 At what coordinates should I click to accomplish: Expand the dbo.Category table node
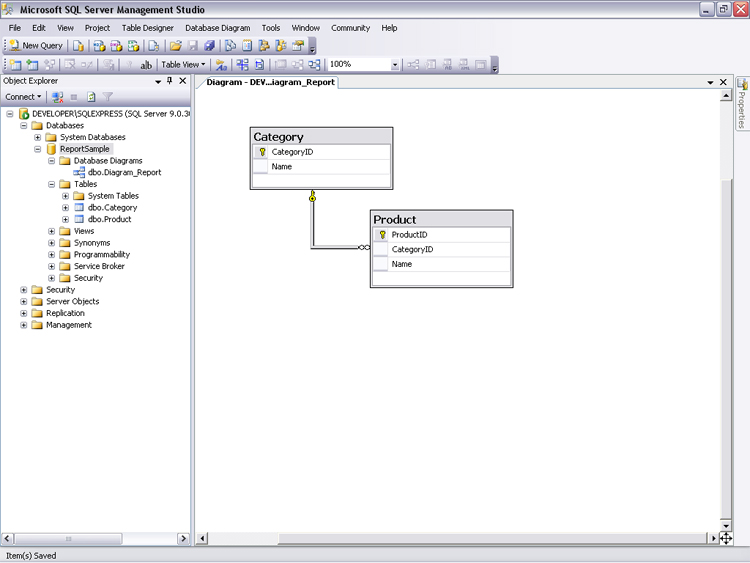(x=66, y=208)
